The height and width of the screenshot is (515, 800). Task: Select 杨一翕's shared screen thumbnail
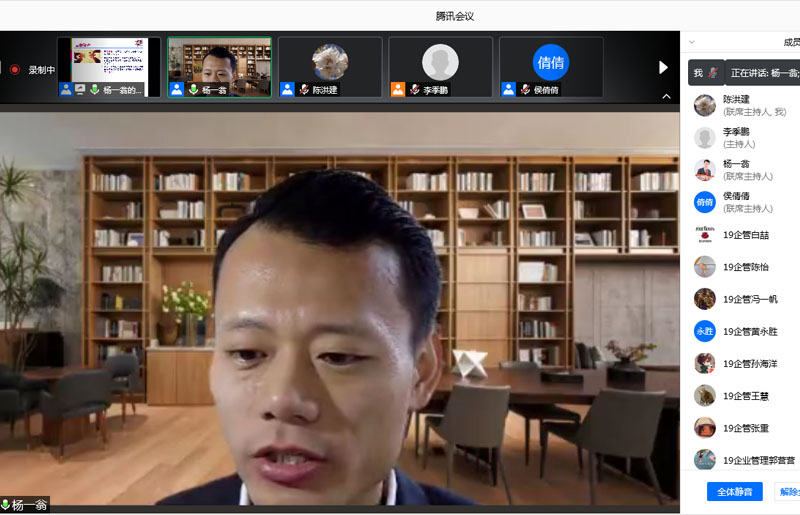point(109,67)
